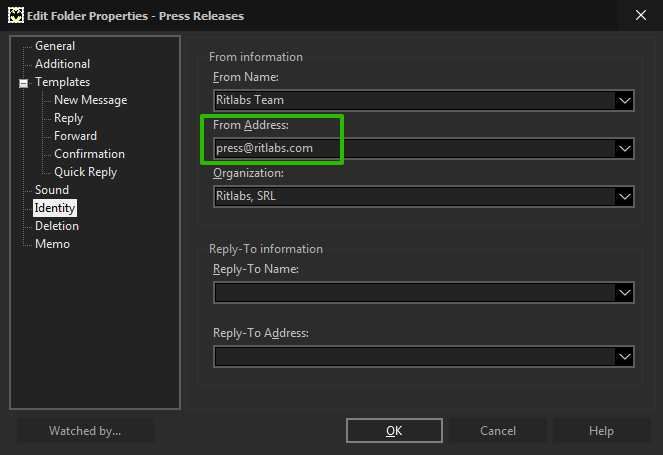Image resolution: width=663 pixels, height=455 pixels.
Task: Open the From Address dropdown arrow
Action: [625, 148]
